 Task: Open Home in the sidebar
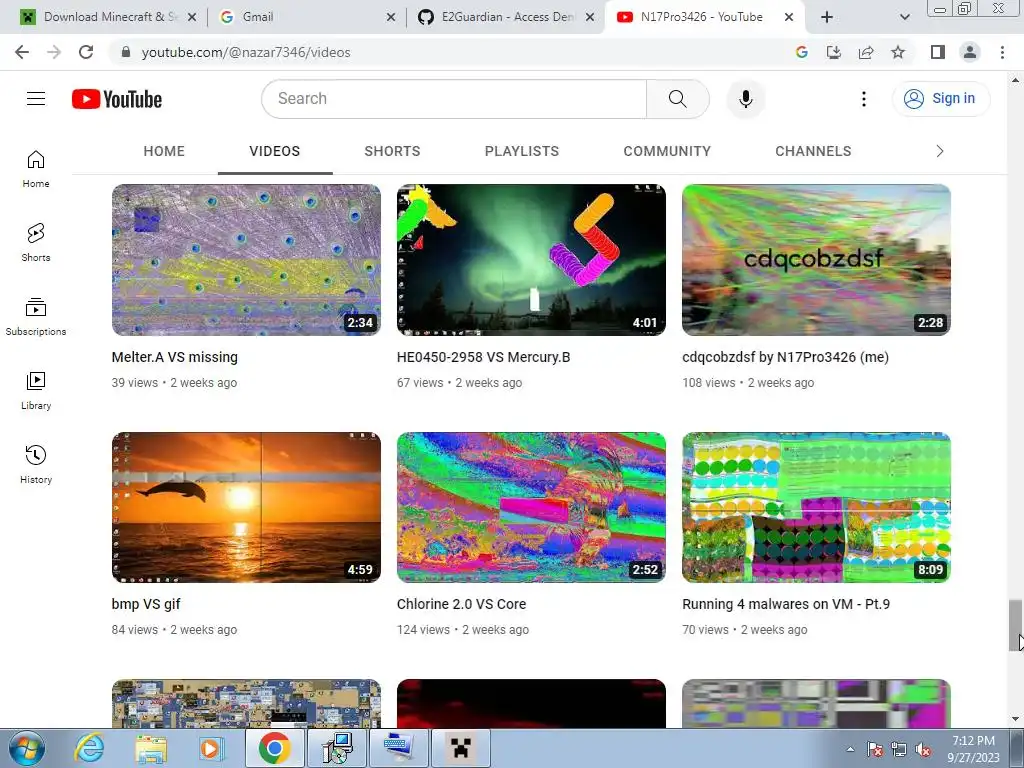[36, 169]
